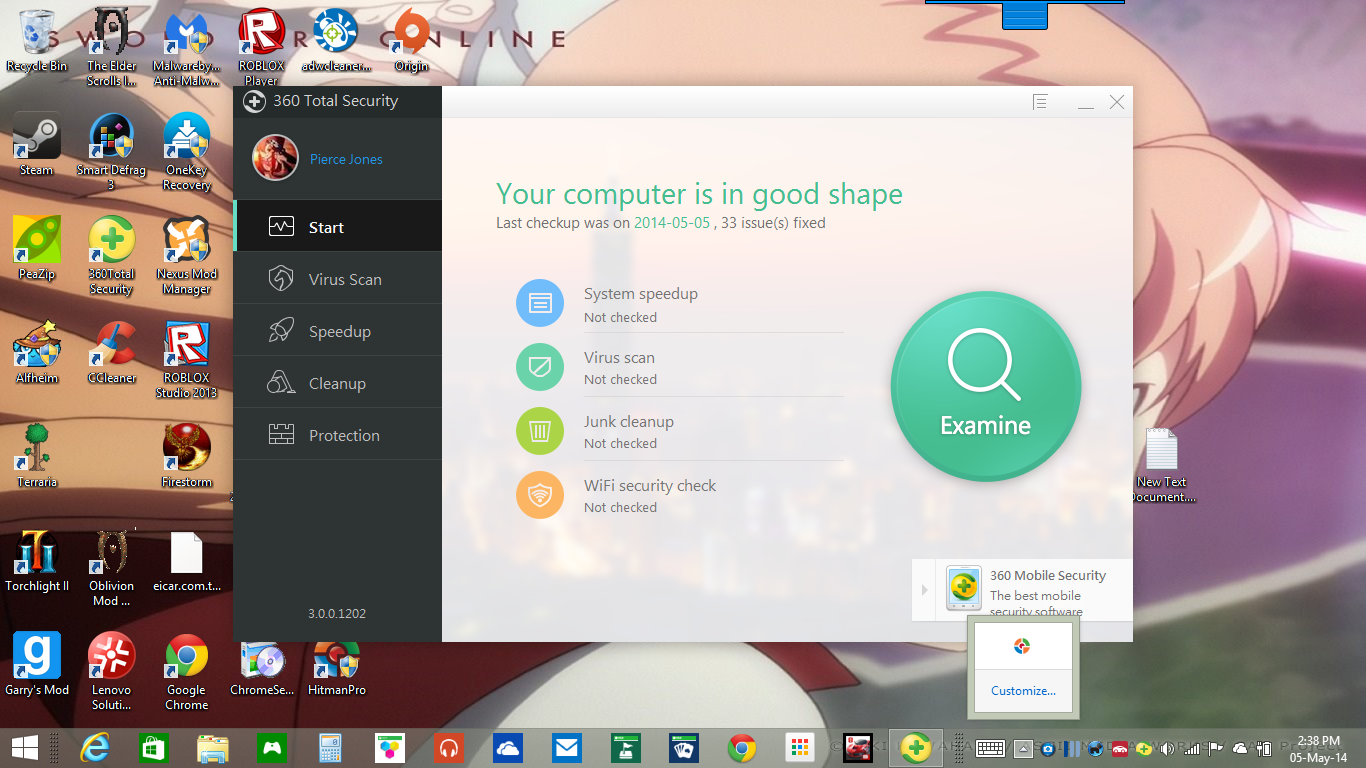
Task: Select the Torchlight II desktop icon
Action: [37, 560]
